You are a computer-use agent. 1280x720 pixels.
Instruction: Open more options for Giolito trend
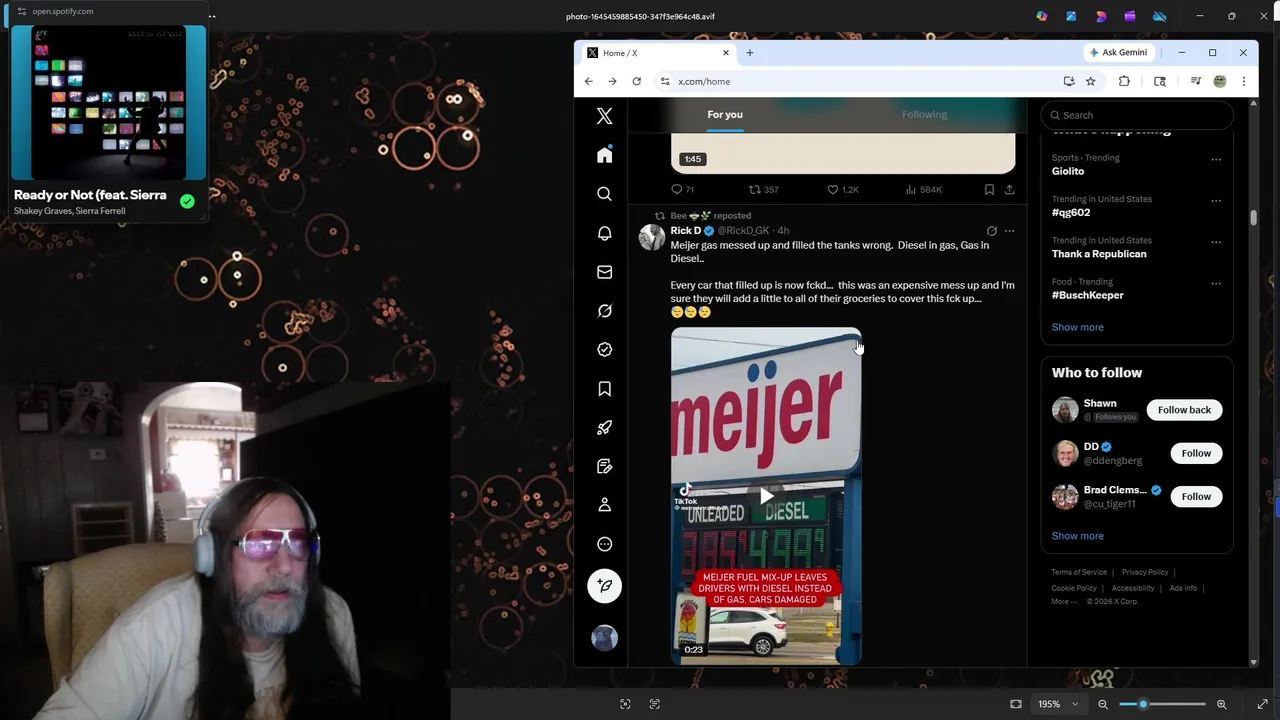1216,159
